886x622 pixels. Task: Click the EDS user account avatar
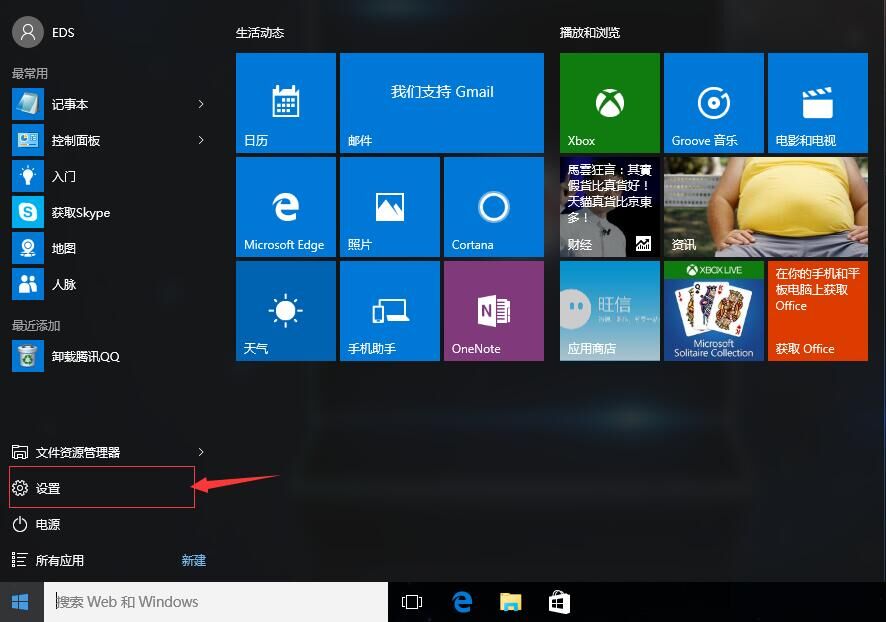point(28,32)
